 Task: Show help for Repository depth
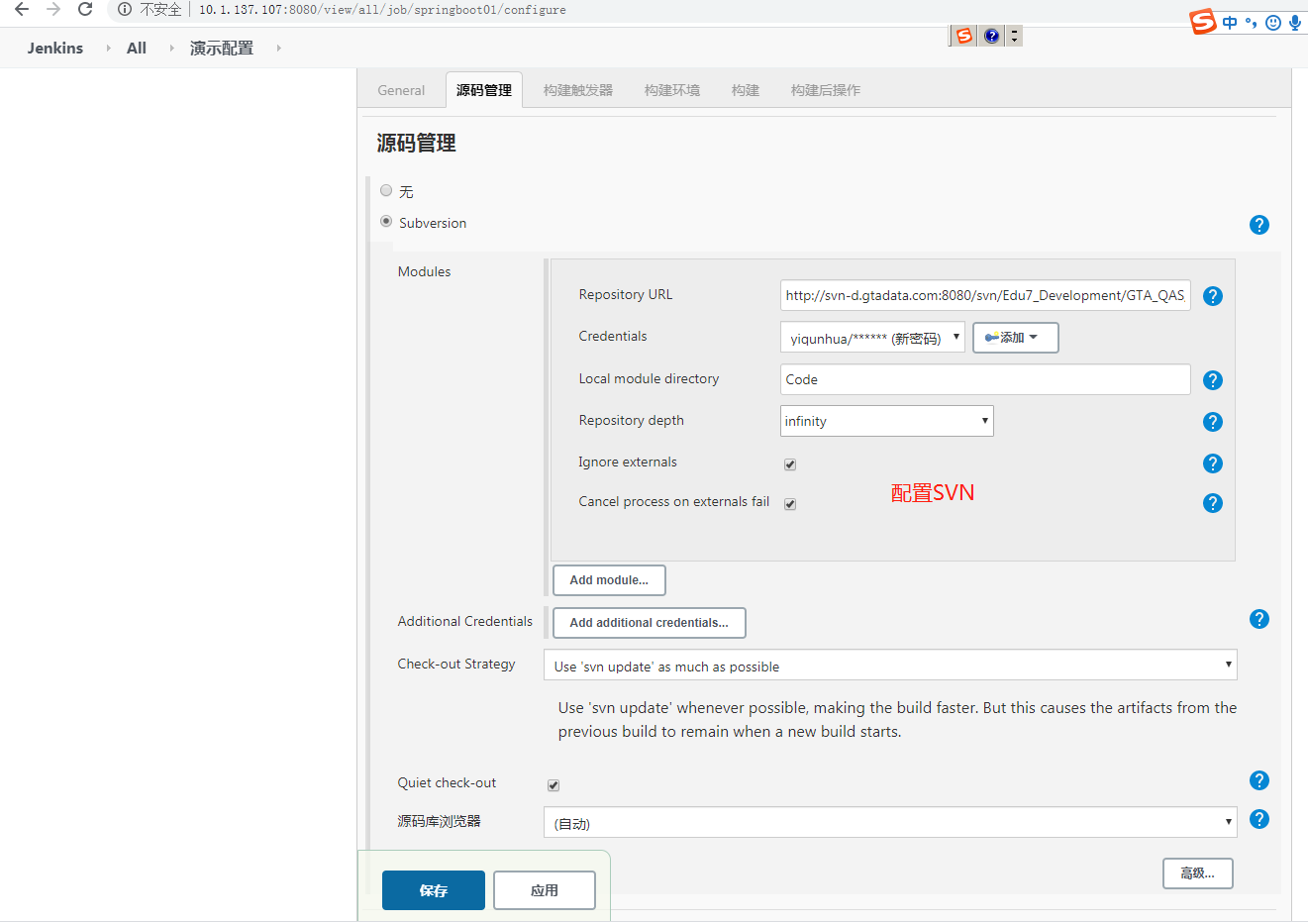coord(1212,422)
